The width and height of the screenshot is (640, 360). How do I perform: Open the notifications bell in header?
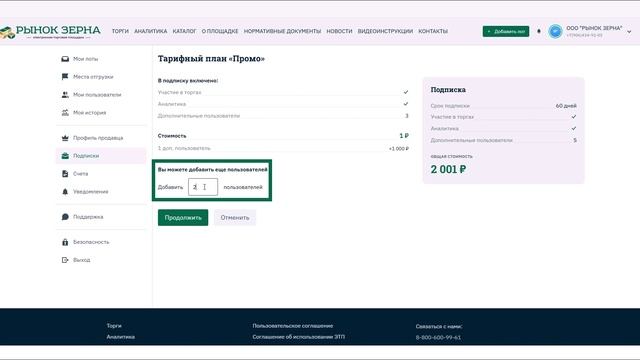(x=539, y=31)
